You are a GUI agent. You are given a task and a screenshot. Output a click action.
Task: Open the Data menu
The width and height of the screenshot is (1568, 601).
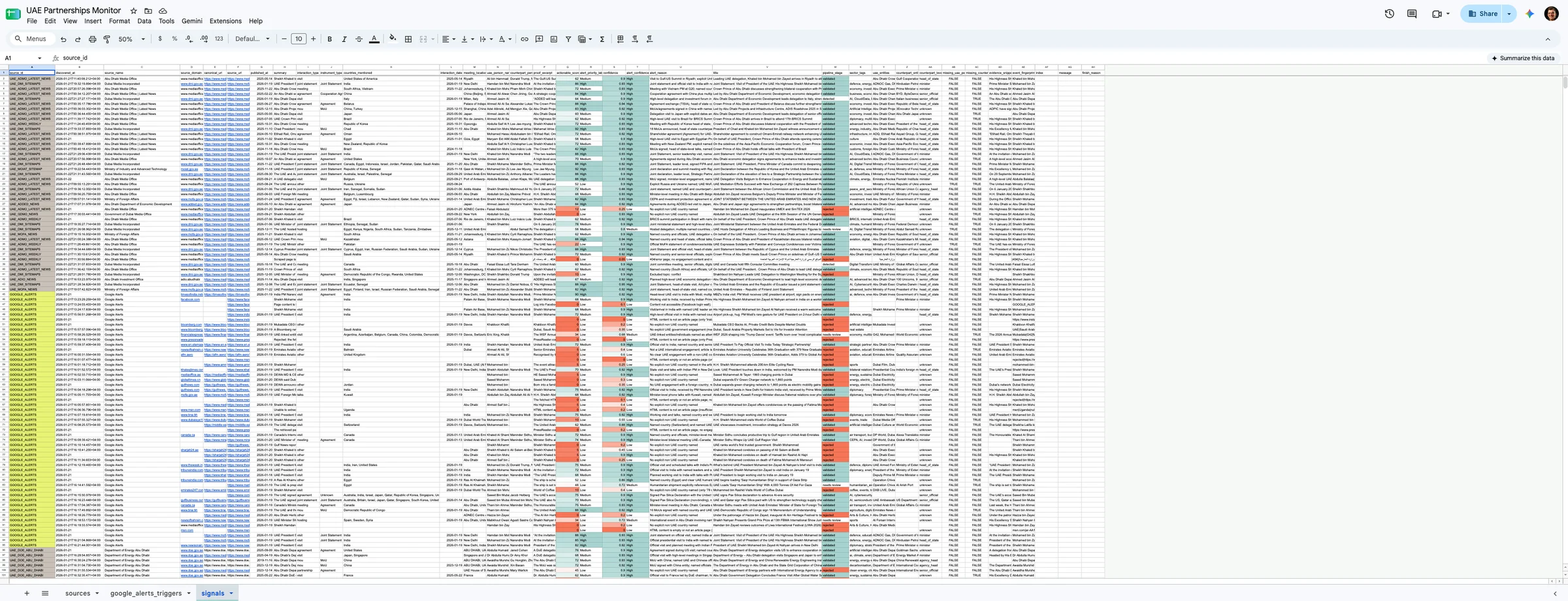pyautogui.click(x=144, y=21)
